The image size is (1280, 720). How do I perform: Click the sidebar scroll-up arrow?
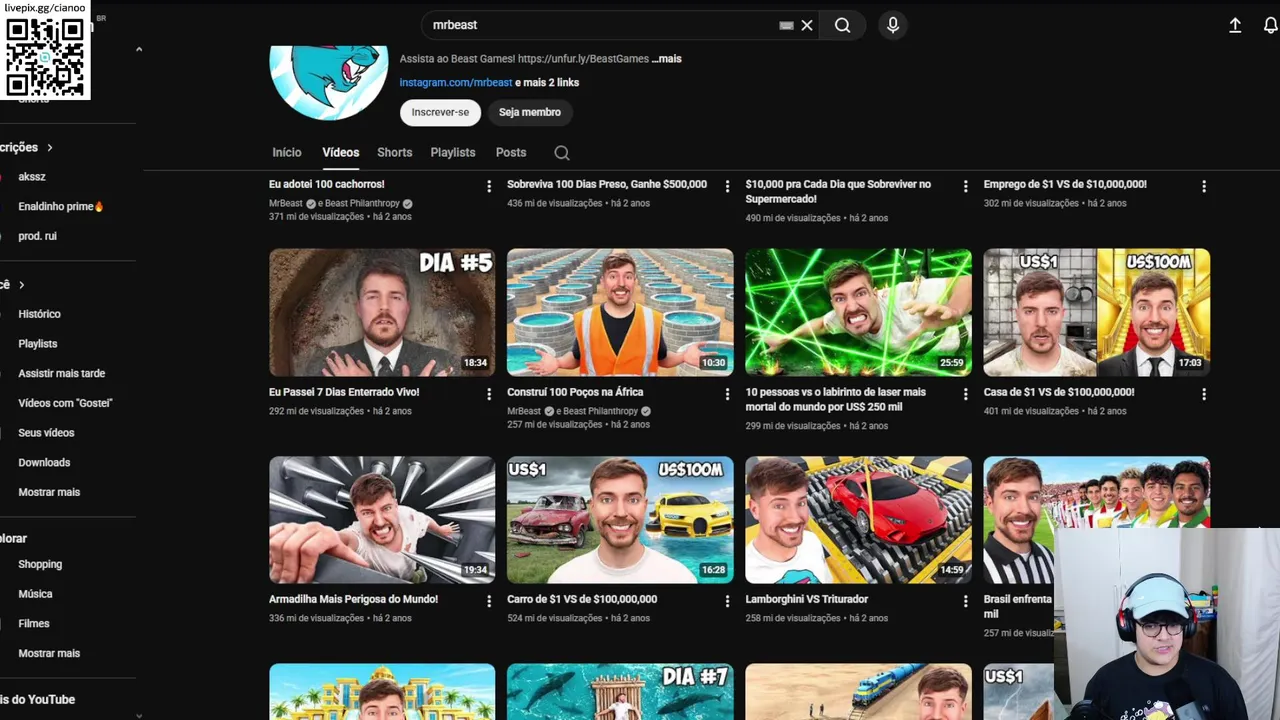coord(138,49)
